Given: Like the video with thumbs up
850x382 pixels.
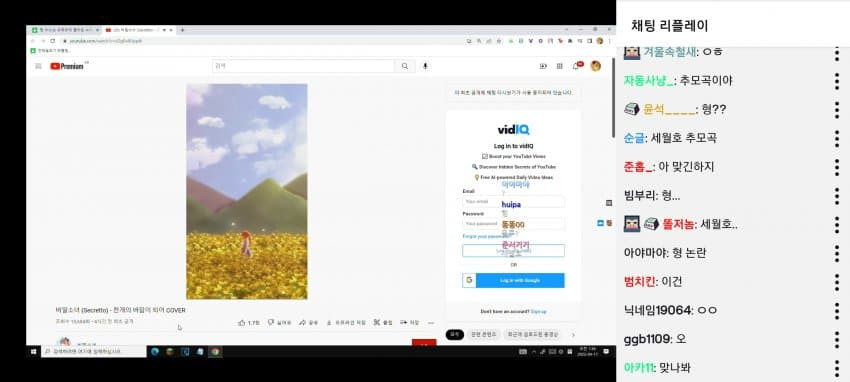Looking at the screenshot, I should (249, 322).
